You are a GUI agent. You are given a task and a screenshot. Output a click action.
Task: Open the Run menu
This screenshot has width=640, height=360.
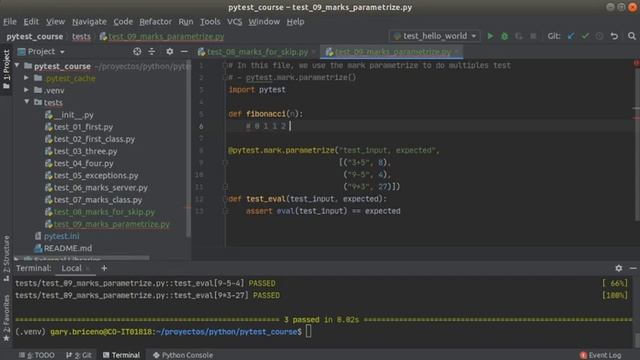186,22
